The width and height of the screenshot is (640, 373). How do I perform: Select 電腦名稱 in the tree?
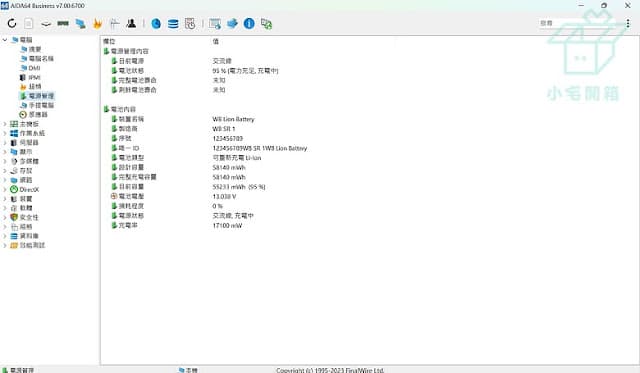pos(41,58)
